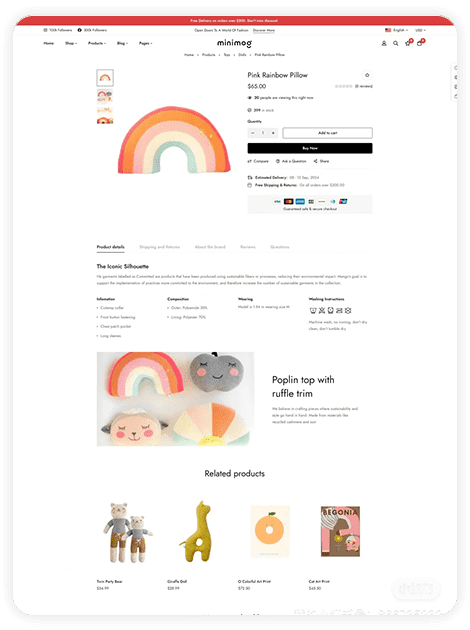Expand the USD currency dropdown
The width and height of the screenshot is (470, 630).
click(420, 30)
